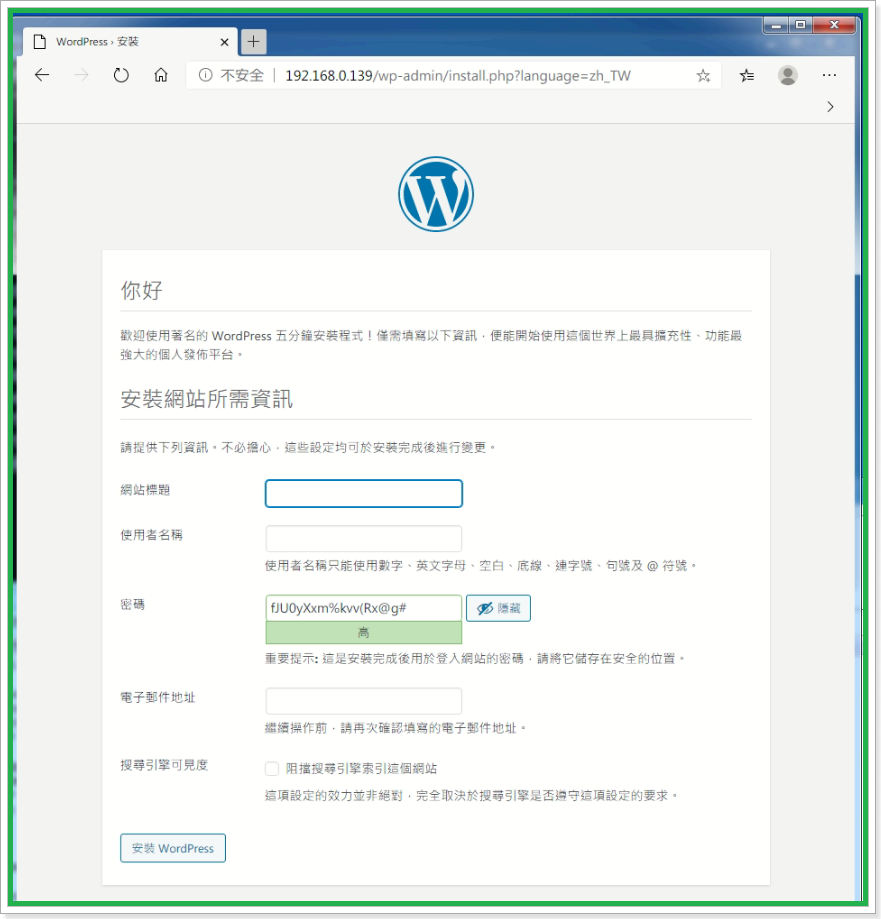881x919 pixels.
Task: Click the WordPress logo
Action: click(436, 194)
